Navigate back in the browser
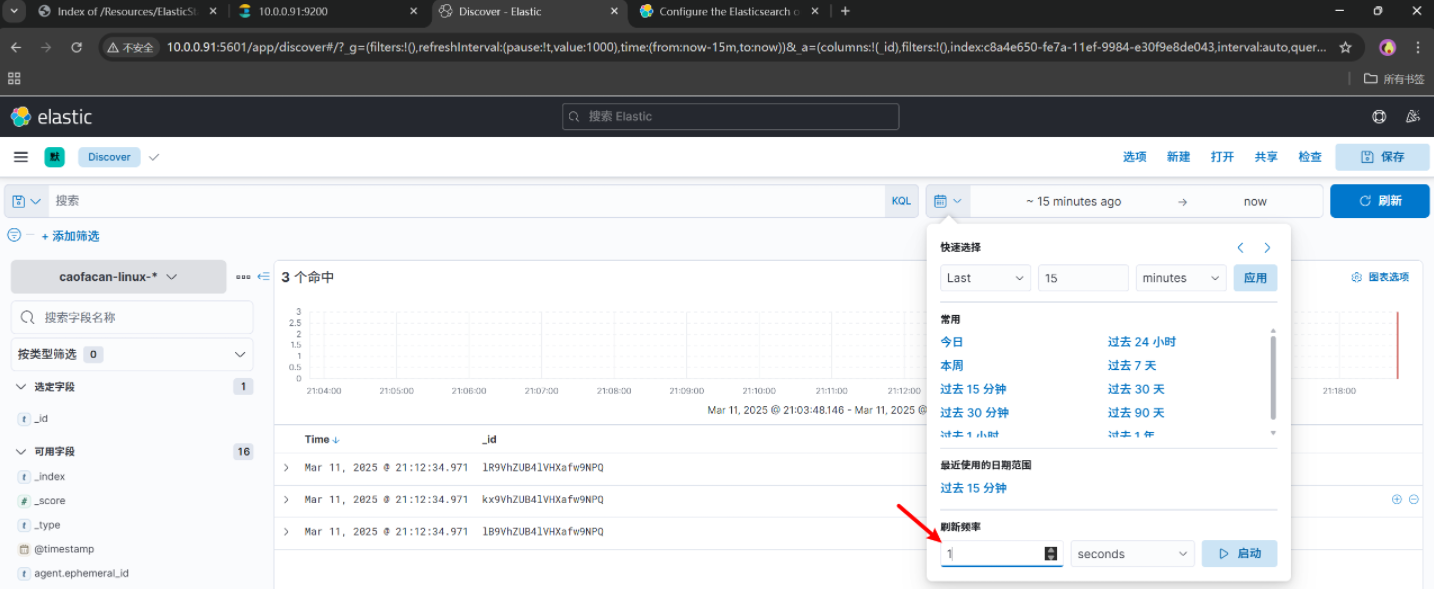This screenshot has width=1434, height=589. (x=16, y=47)
